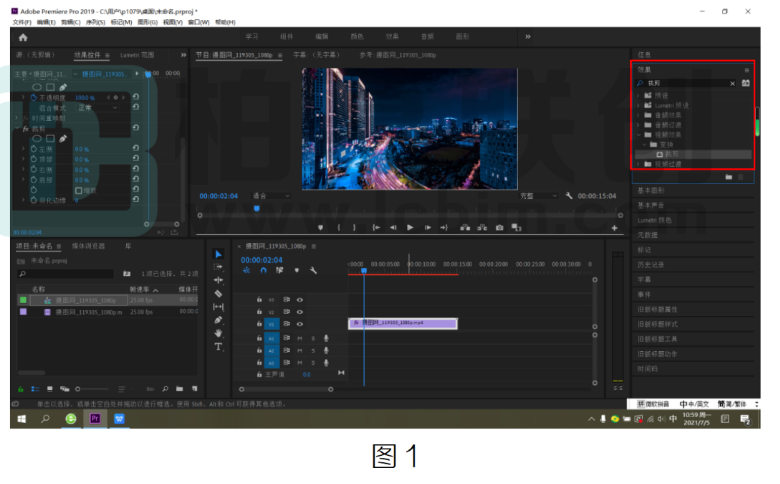Open Premiere Pro in Windows taskbar

coord(95,419)
